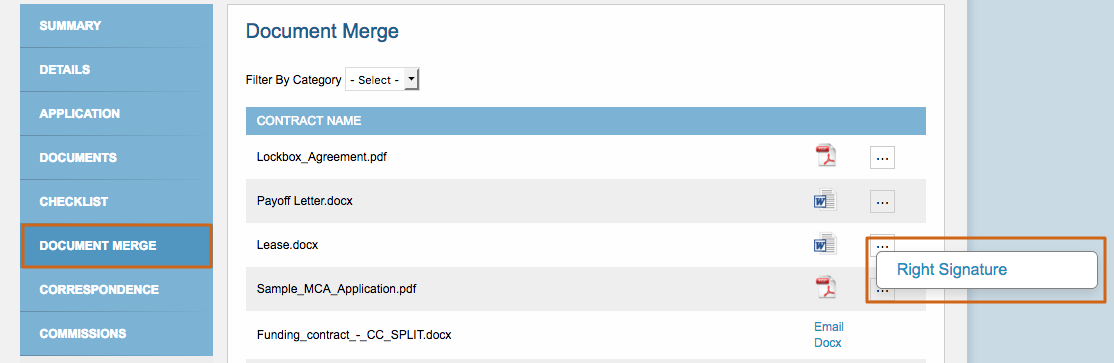Open the ellipsis menu for Payoff Letter.docx

(882, 202)
